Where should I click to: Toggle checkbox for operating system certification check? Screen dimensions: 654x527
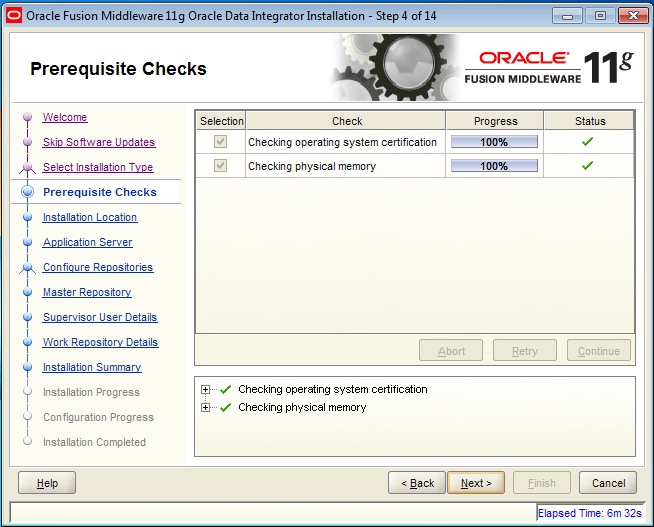tap(220, 142)
